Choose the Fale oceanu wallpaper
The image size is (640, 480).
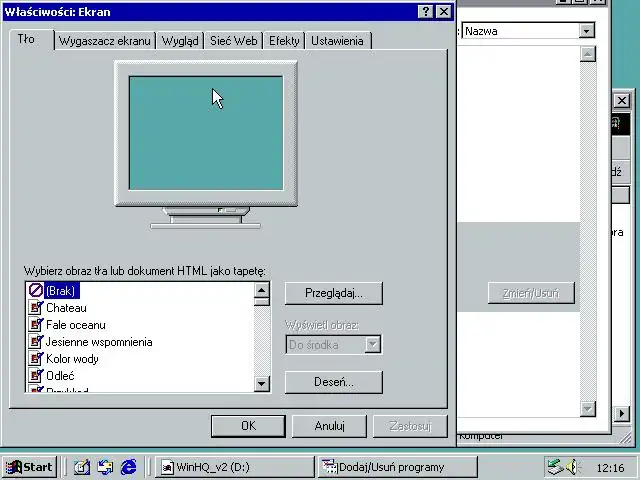pos(76,325)
